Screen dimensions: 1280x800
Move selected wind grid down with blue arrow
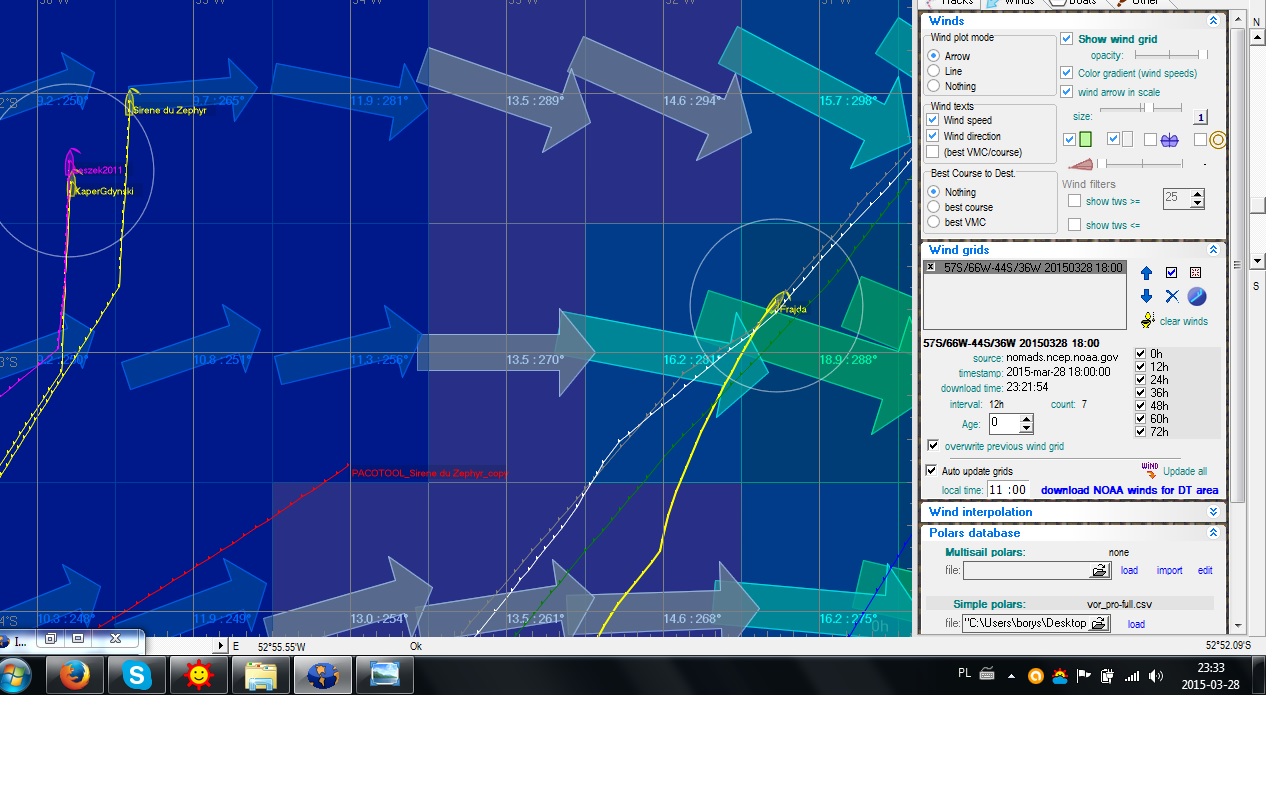1146,296
